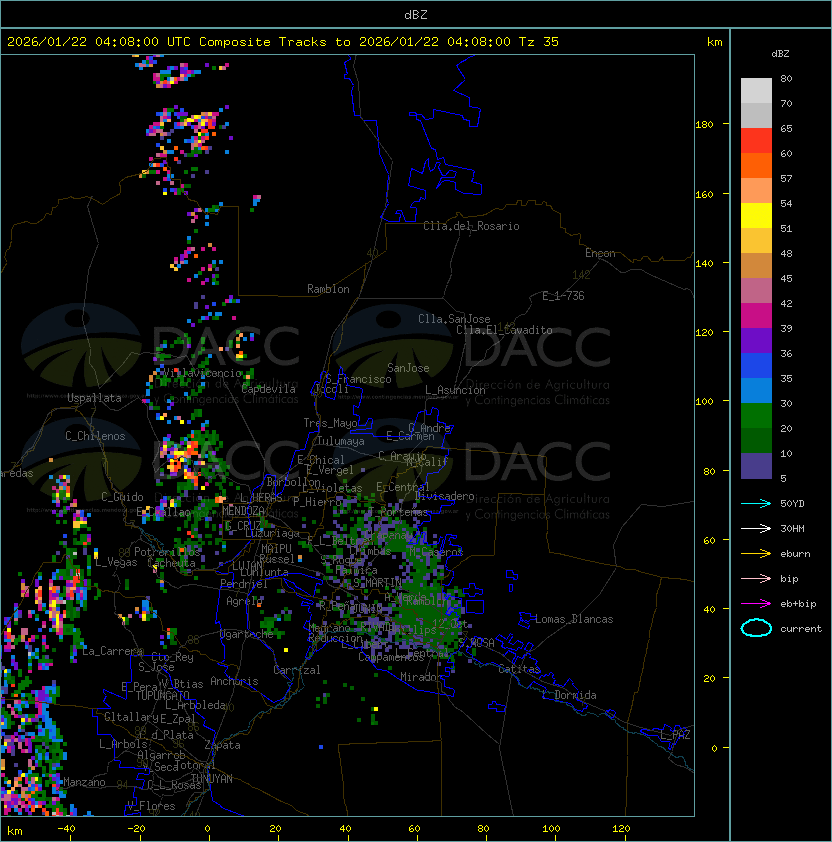Screen dimensions: 832x842
Task: Select the 'Uspallata' map label
Action: coord(94,398)
